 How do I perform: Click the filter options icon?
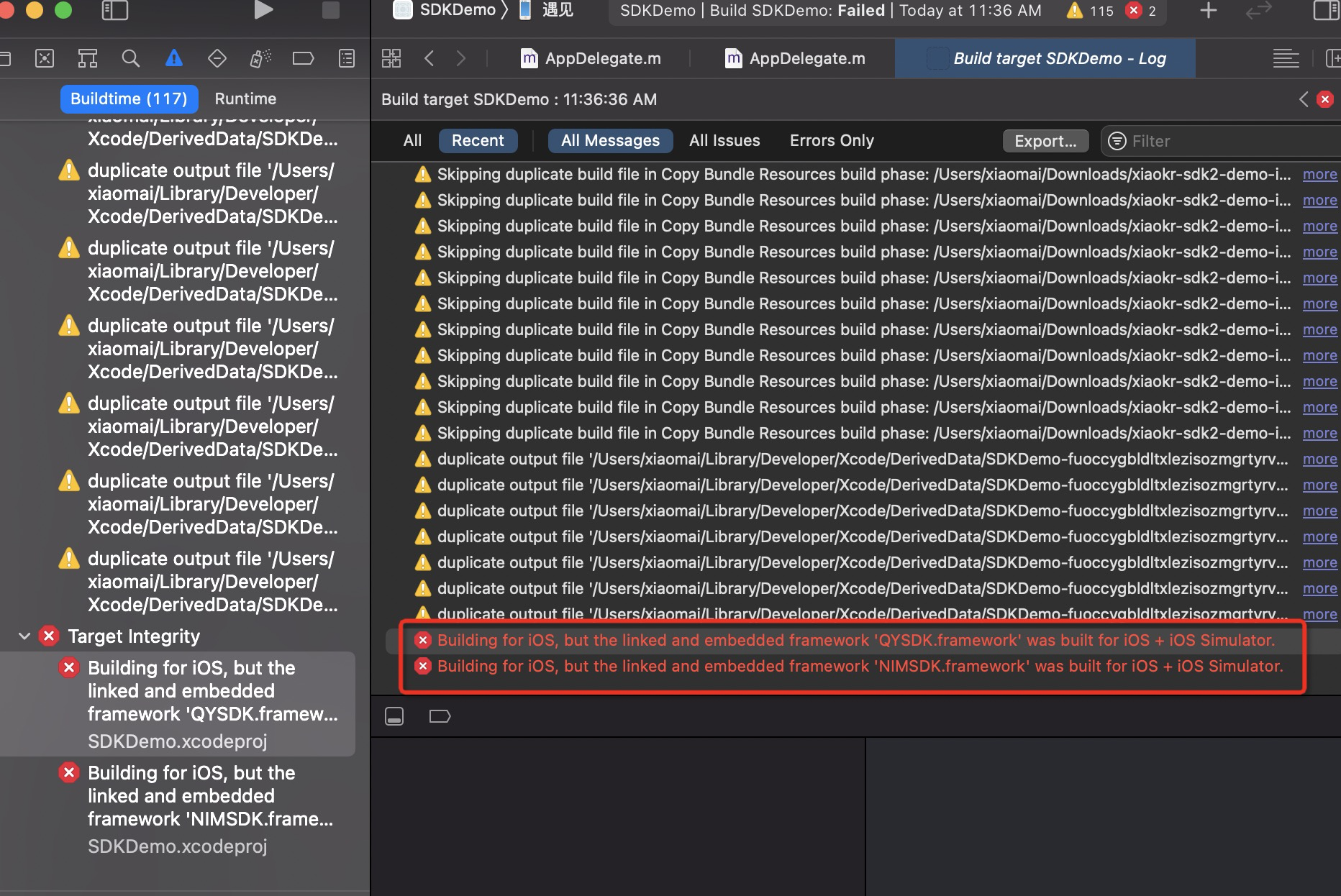click(x=1117, y=141)
